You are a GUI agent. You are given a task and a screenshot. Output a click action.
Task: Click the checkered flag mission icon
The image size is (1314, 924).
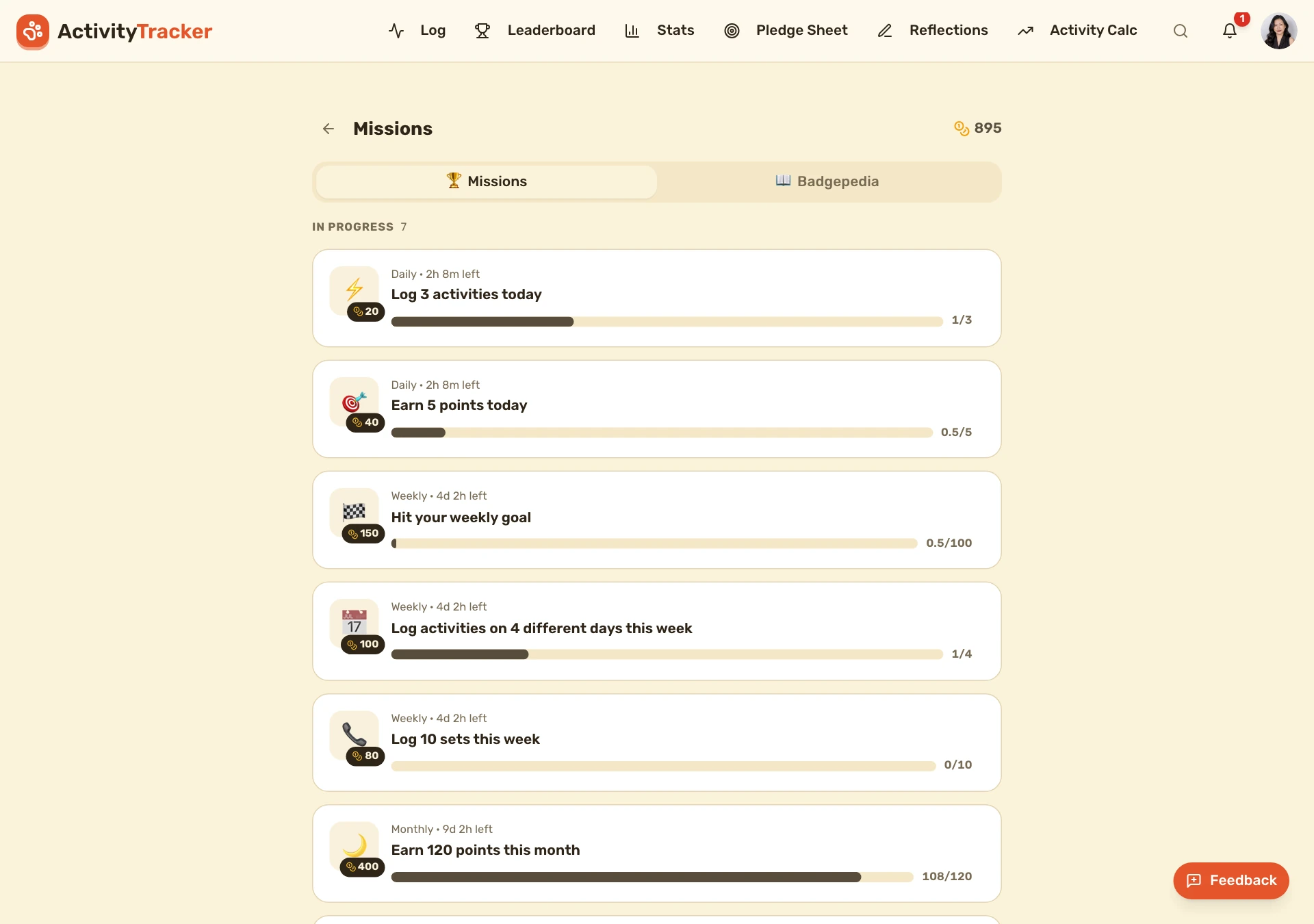pyautogui.click(x=355, y=511)
